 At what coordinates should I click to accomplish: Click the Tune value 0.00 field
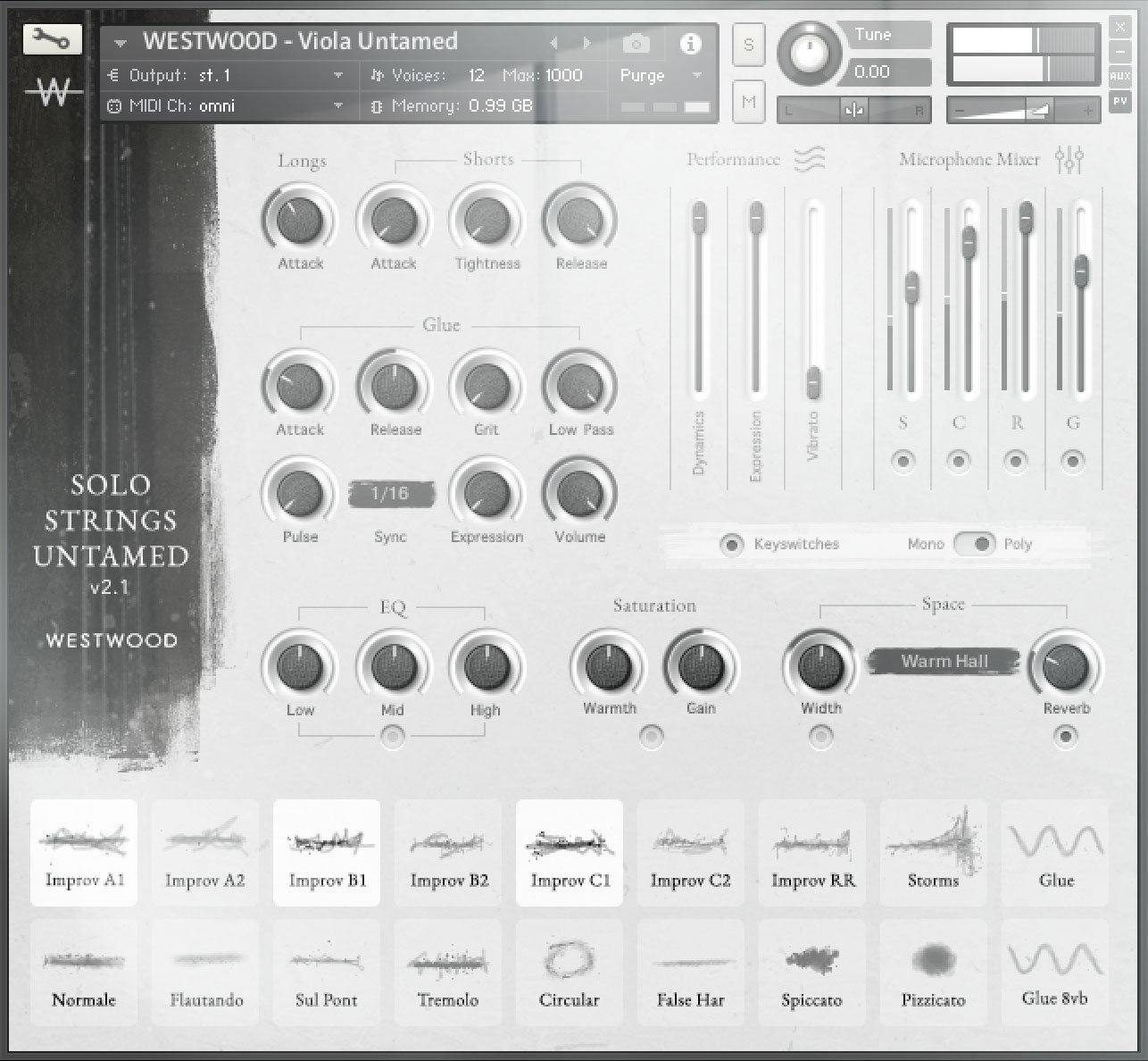point(889,72)
